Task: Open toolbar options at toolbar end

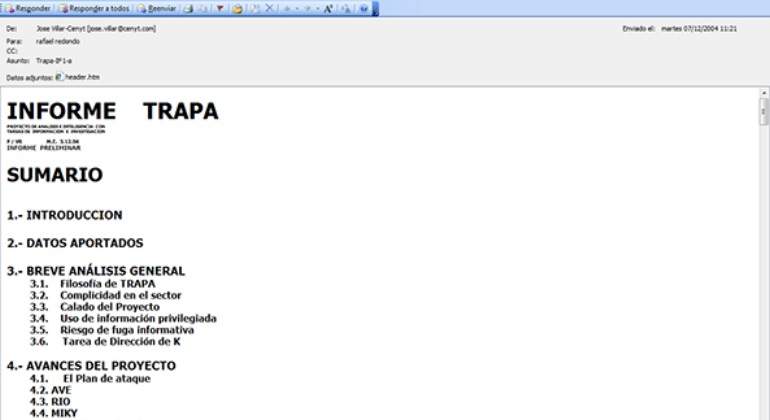Action: tap(376, 8)
